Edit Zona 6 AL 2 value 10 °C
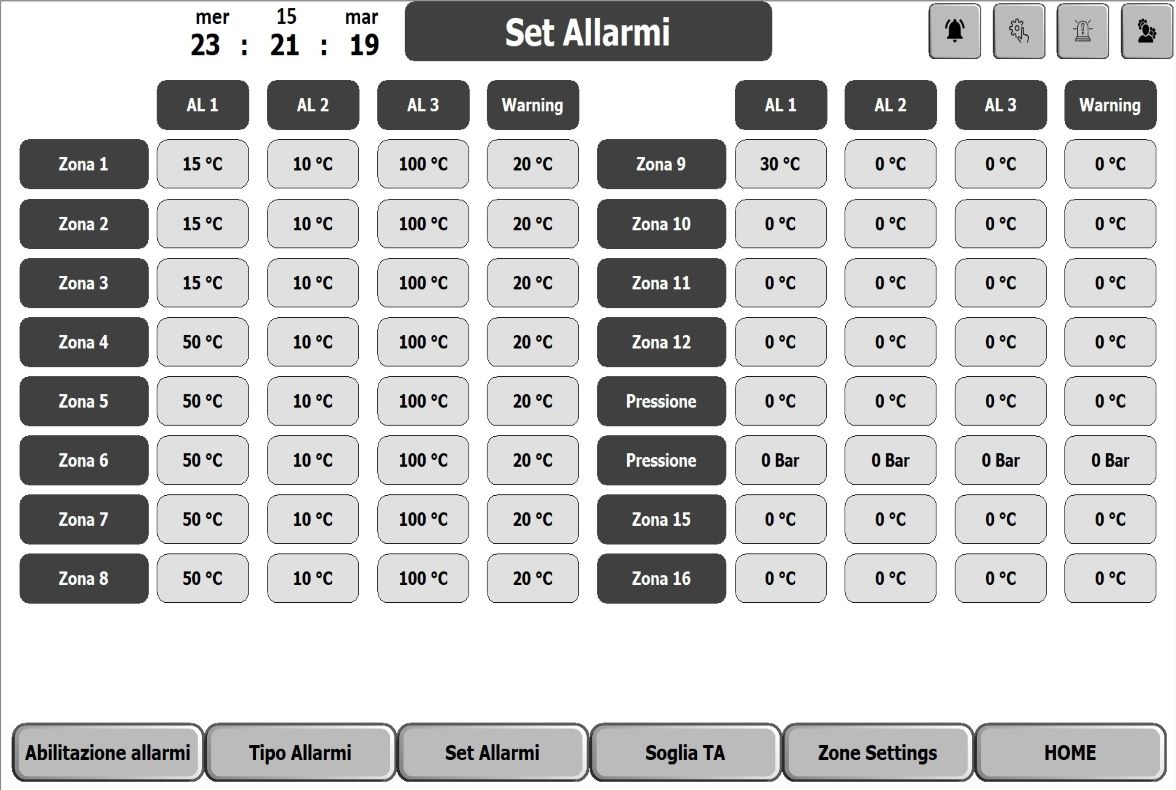 click(x=313, y=460)
